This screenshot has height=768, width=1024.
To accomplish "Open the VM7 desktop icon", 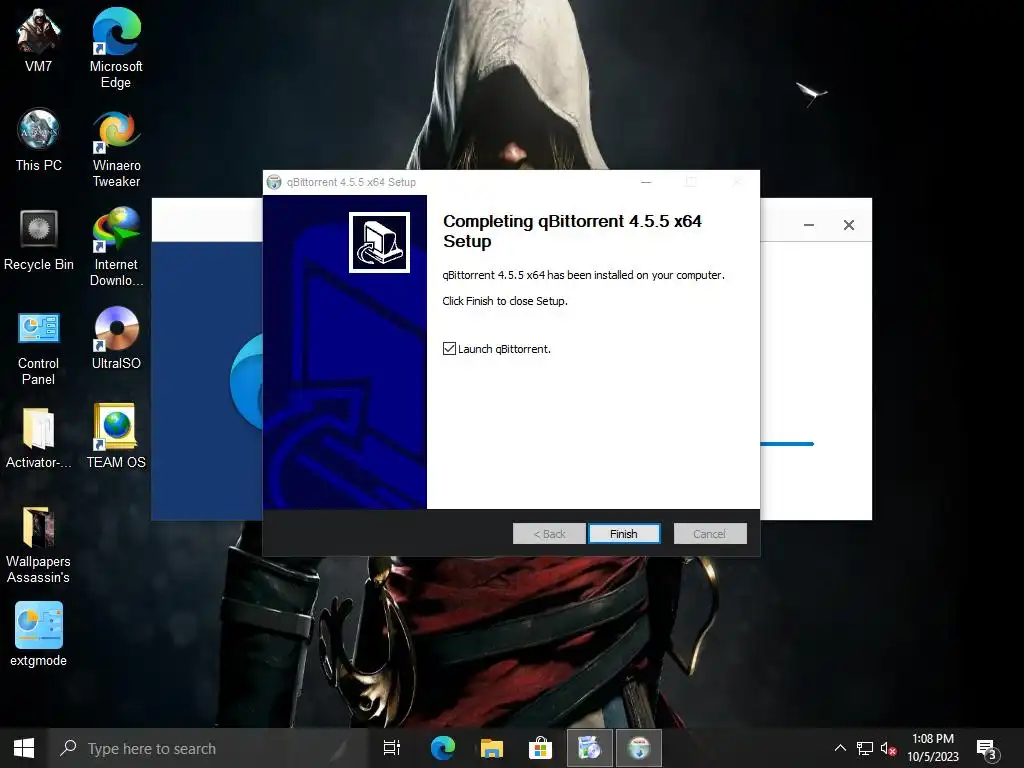I will click(39, 40).
